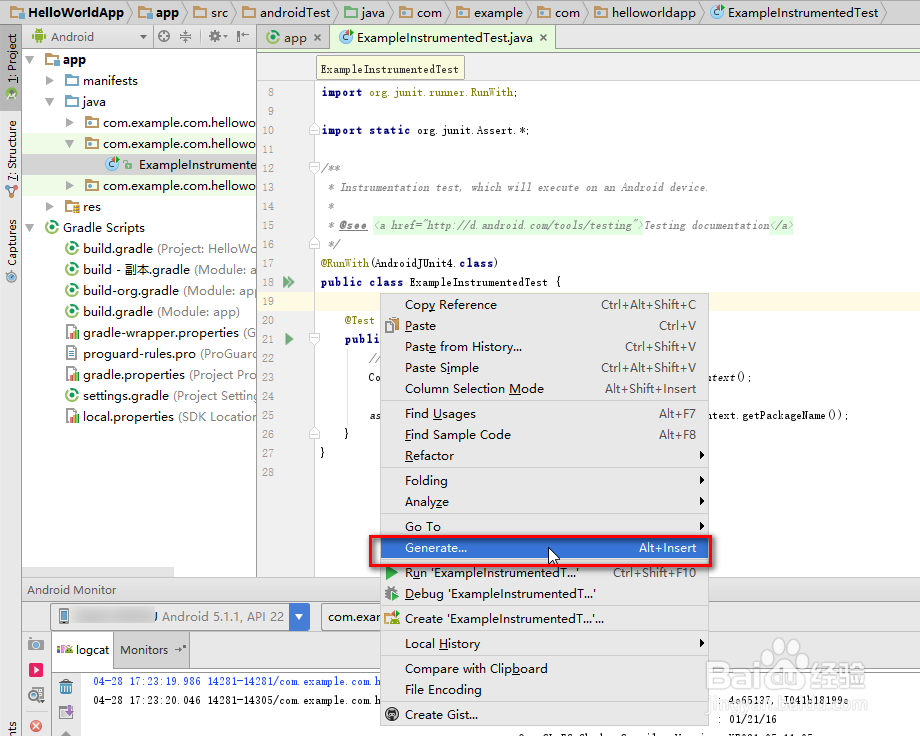Image resolution: width=920 pixels, height=736 pixels.
Task: Click the hide Project panel icon
Action: point(242,36)
